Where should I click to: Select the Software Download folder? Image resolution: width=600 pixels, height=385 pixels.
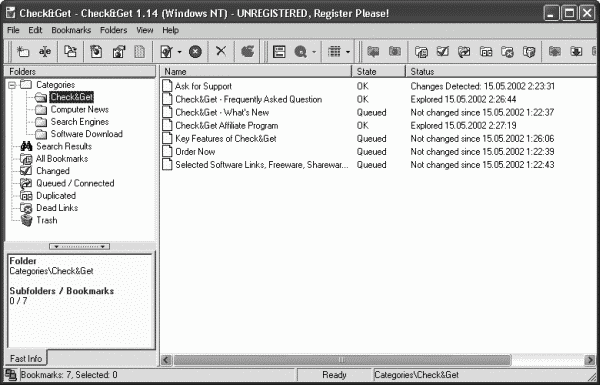86,134
